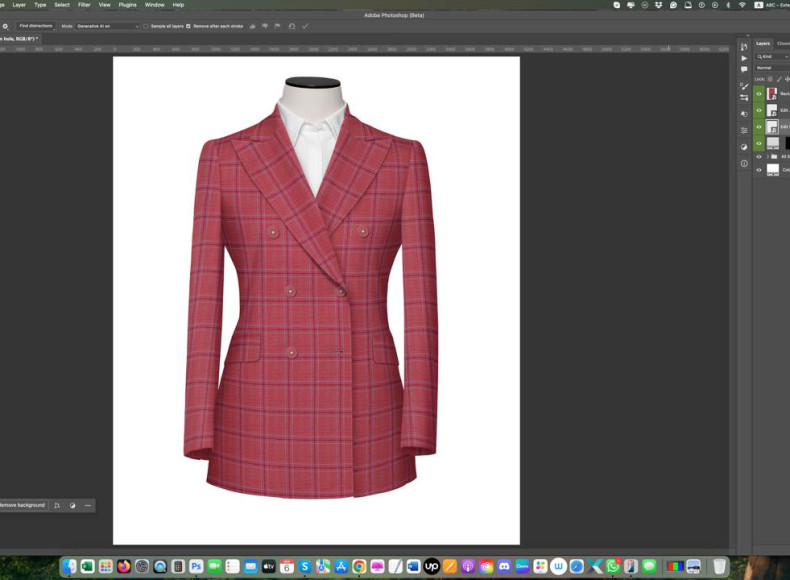790x580 pixels.
Task: Switch to the Channels panel tab
Action: [783, 44]
